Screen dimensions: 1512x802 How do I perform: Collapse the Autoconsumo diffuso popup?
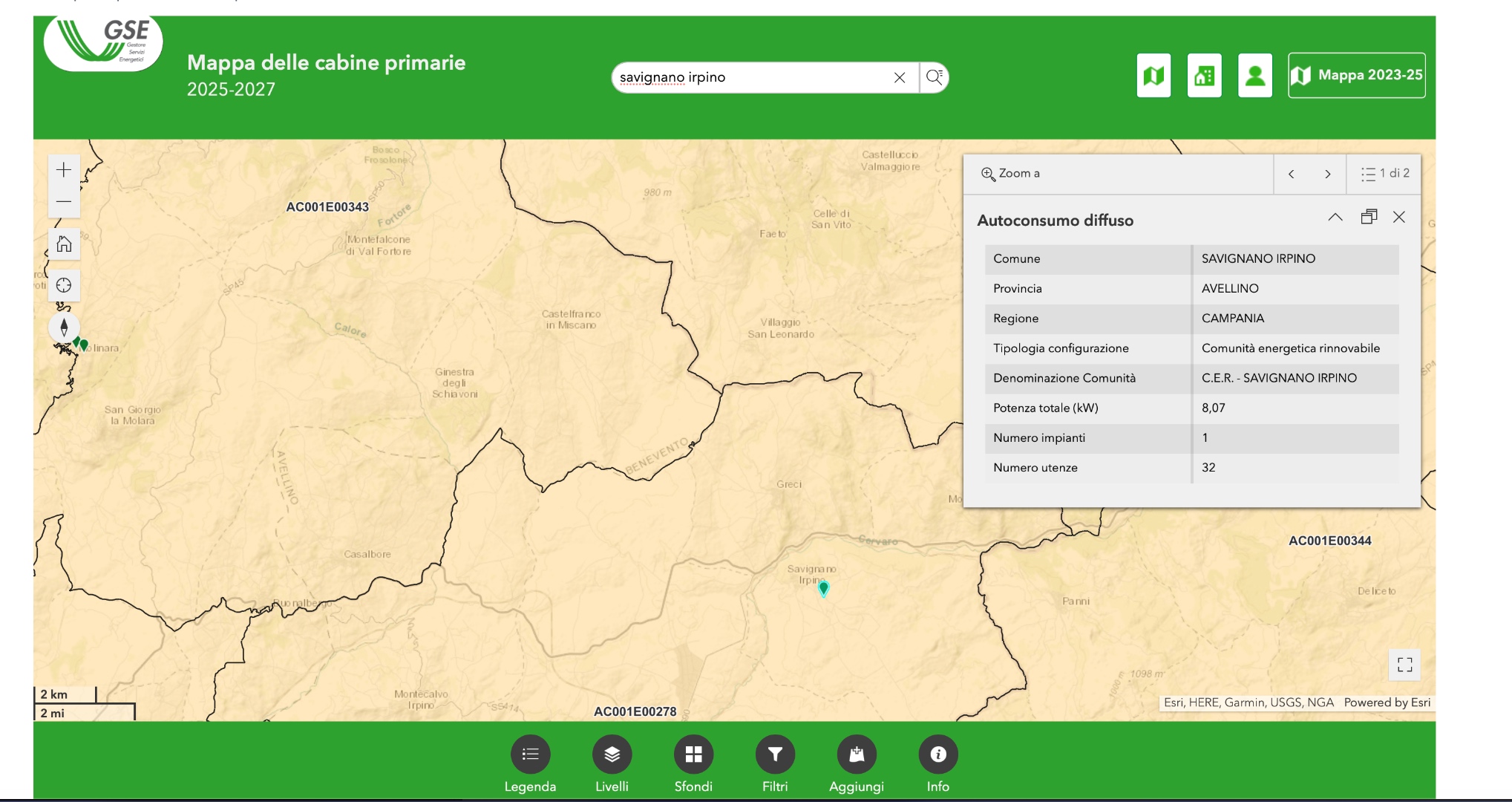click(1335, 218)
